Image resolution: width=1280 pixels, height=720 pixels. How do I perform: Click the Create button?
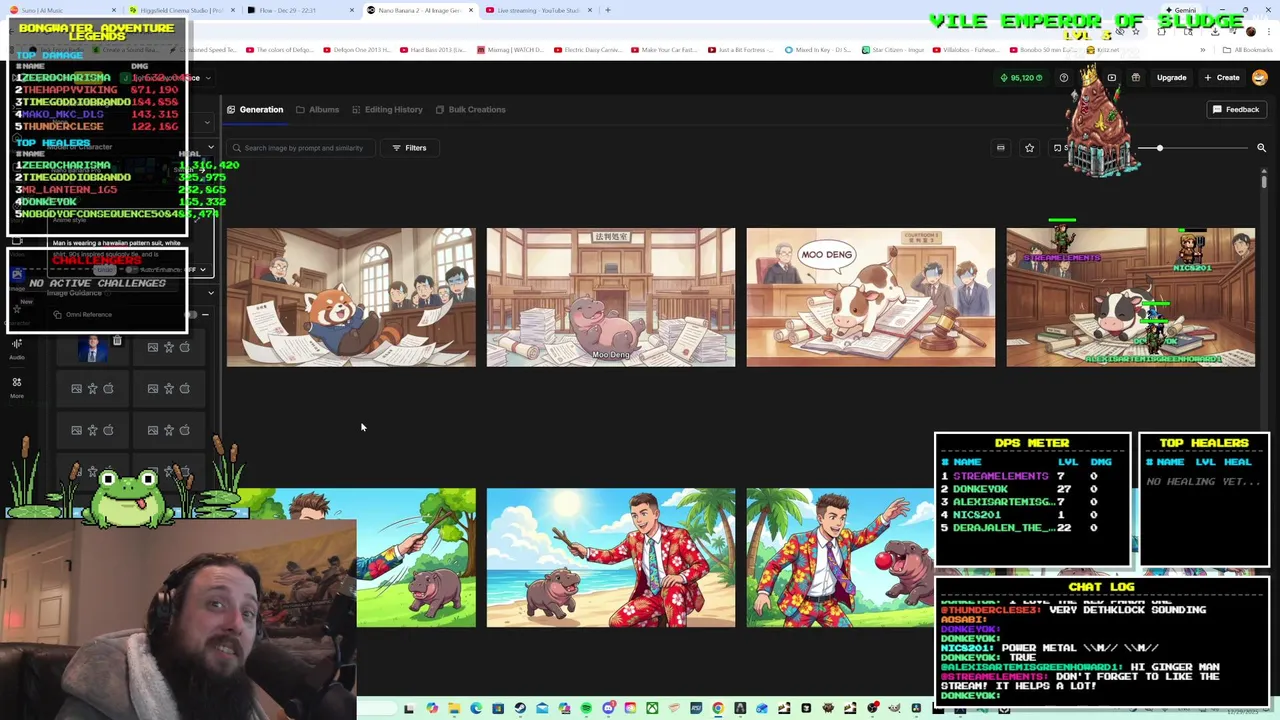pyautogui.click(x=1222, y=78)
